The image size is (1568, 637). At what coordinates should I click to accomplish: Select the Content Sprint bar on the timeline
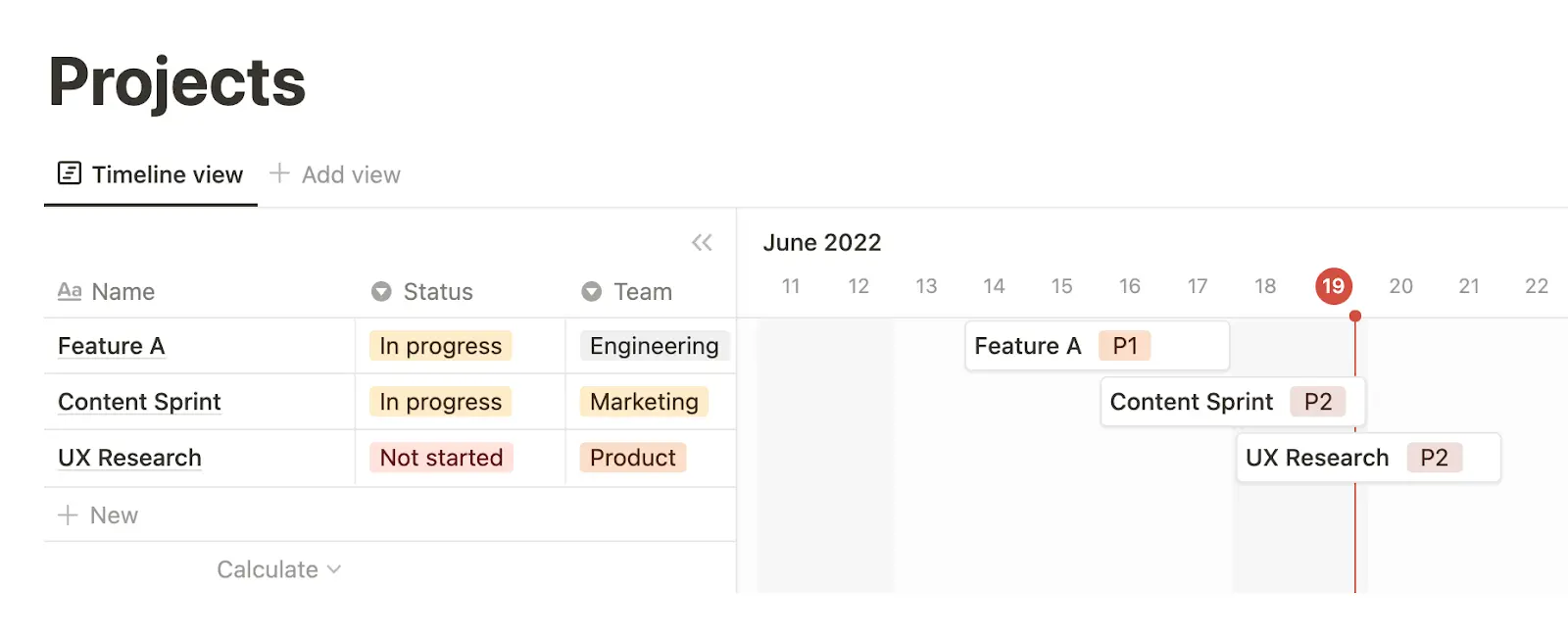(x=1230, y=402)
